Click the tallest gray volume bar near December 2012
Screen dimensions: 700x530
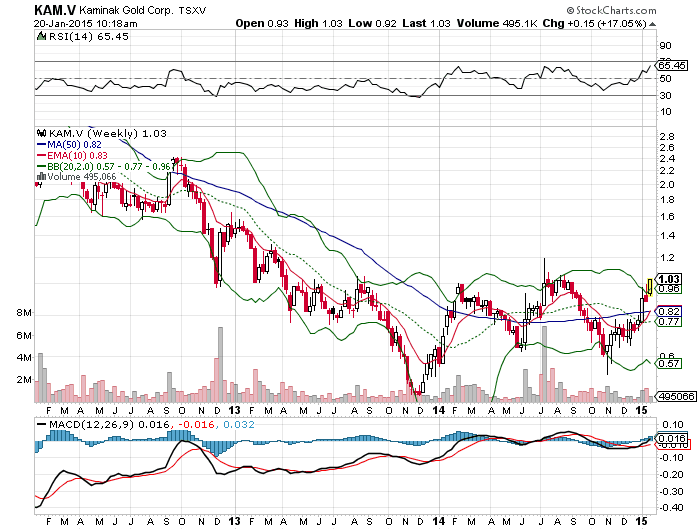[x=220, y=364]
